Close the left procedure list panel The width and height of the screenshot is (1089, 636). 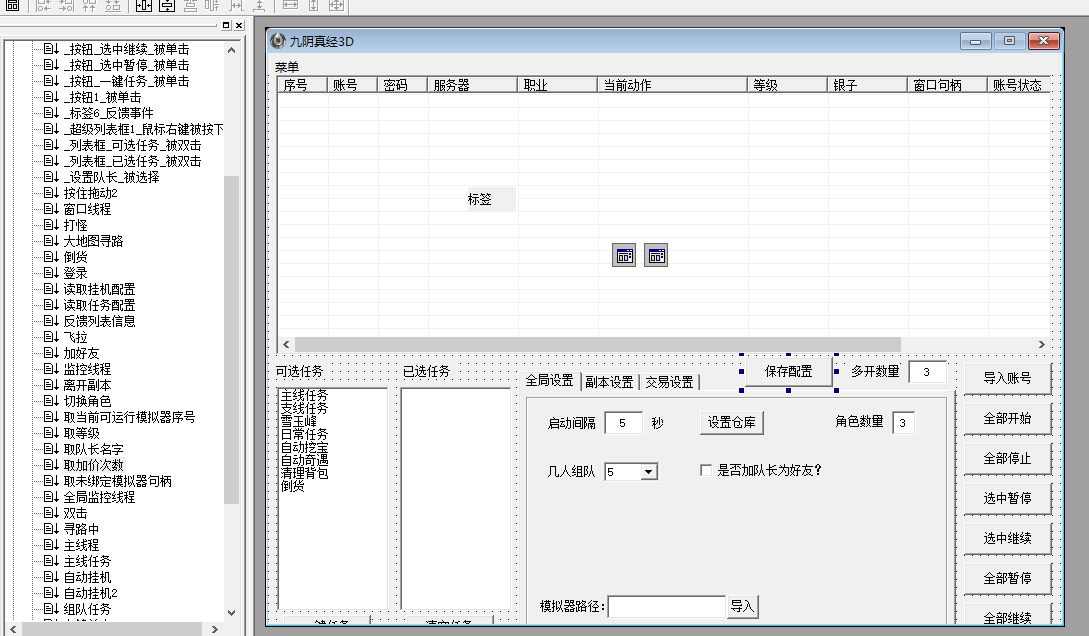pos(238,25)
